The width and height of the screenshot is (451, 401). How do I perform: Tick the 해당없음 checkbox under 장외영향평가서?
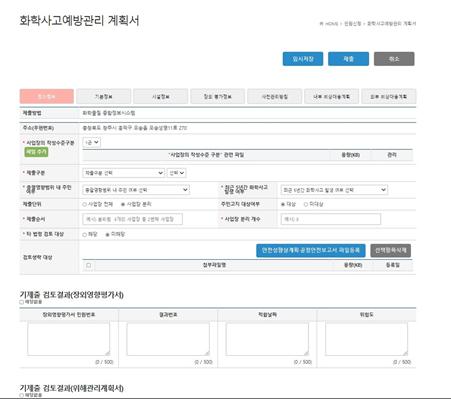(x=22, y=302)
